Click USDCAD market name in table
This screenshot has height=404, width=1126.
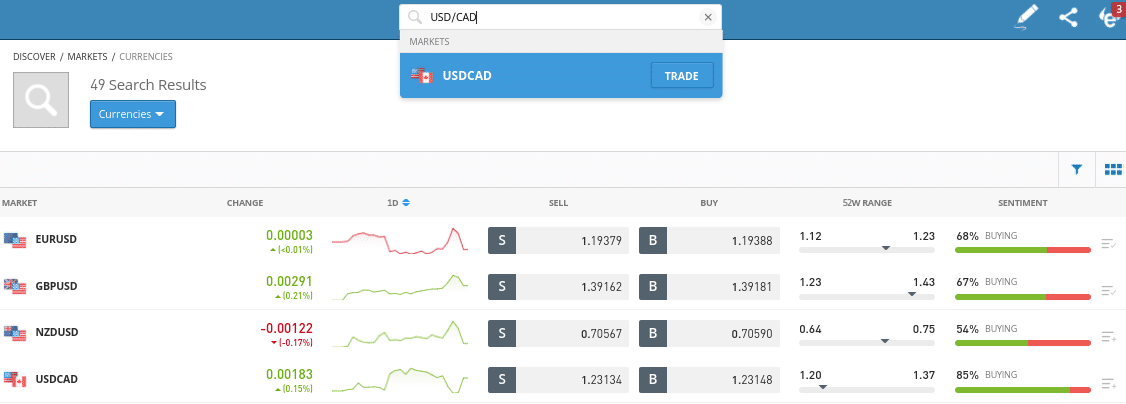(x=57, y=379)
